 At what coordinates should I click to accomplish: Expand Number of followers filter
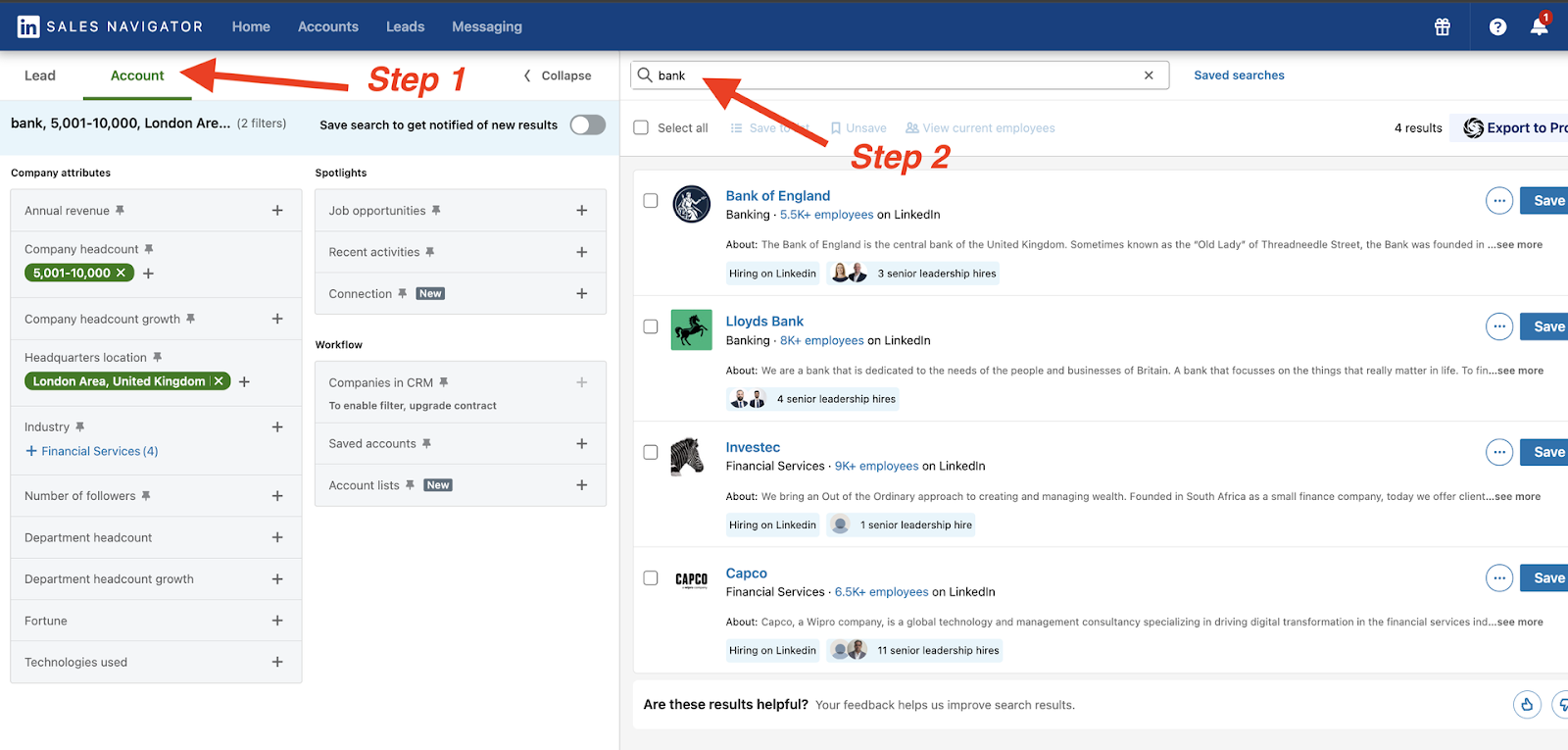pos(277,496)
